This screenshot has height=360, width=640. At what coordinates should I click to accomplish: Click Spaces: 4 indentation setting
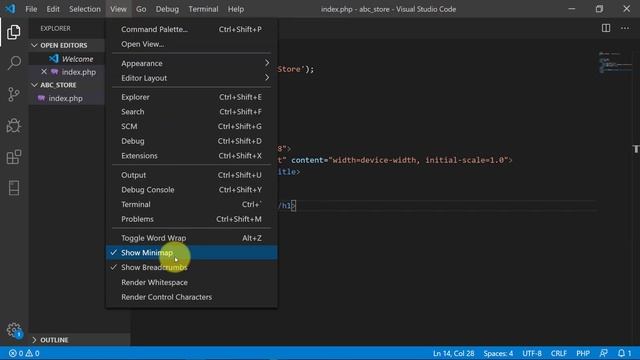point(498,353)
